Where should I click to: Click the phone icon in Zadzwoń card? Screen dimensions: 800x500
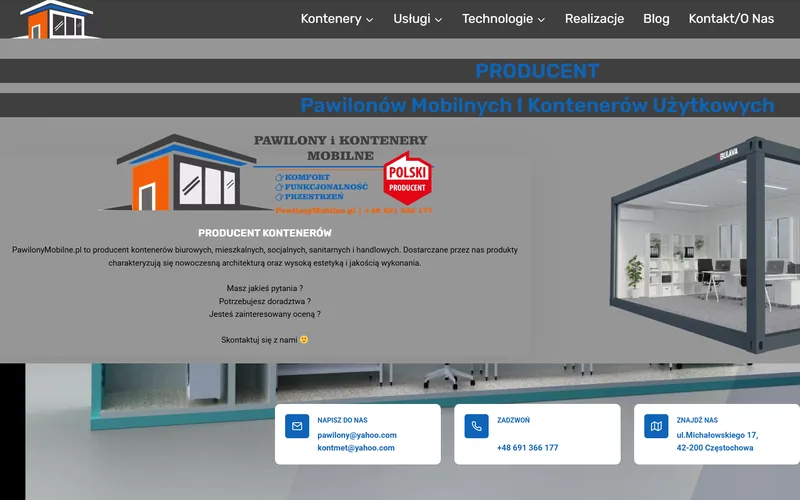pos(477,426)
